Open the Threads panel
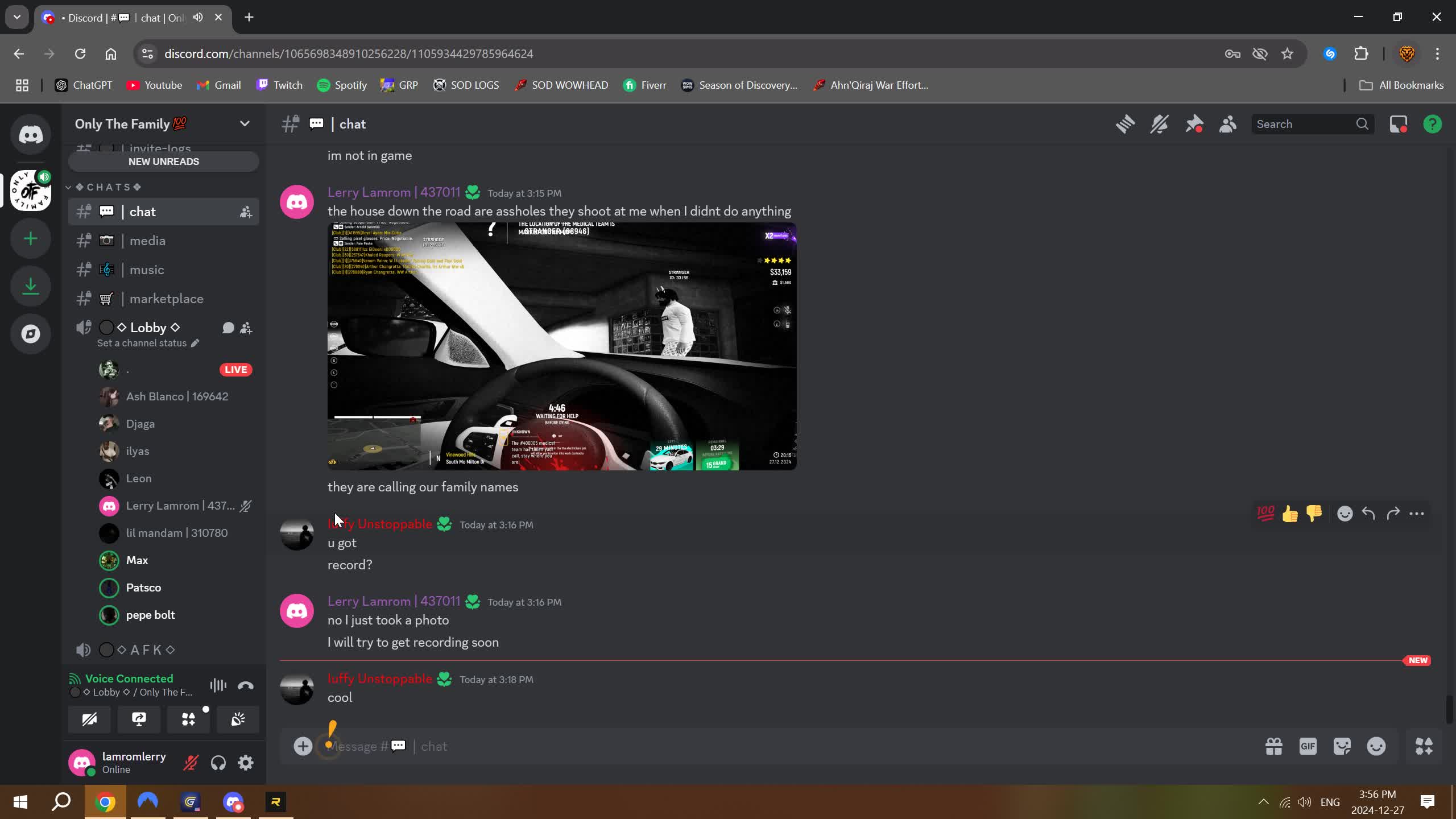The height and width of the screenshot is (819, 1456). 1124,123
